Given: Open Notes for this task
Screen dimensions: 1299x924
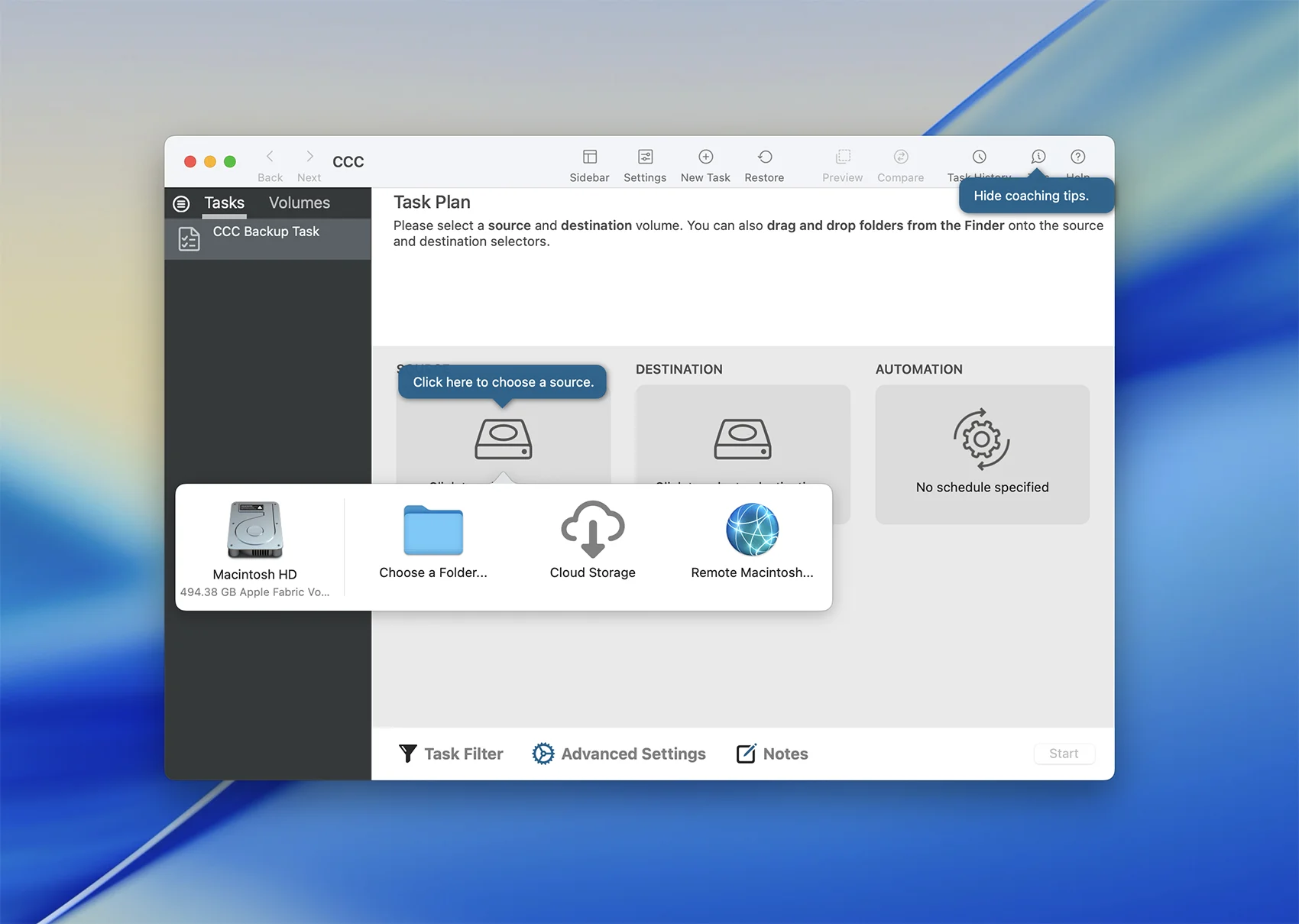Looking at the screenshot, I should [772, 754].
